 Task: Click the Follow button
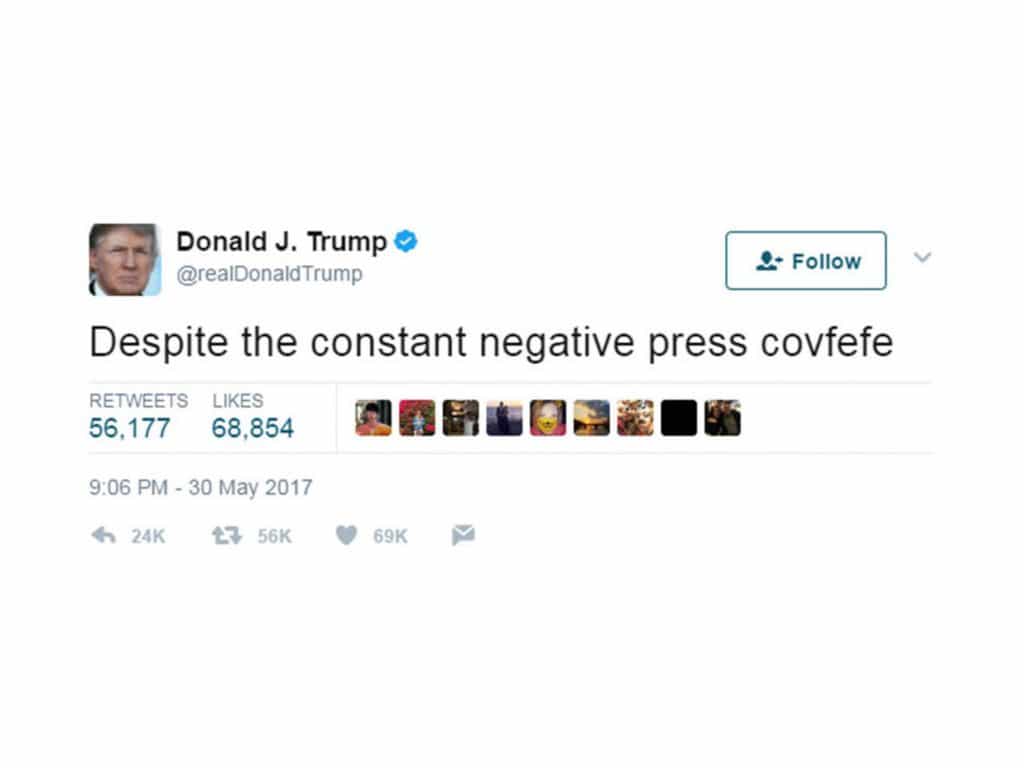(806, 261)
